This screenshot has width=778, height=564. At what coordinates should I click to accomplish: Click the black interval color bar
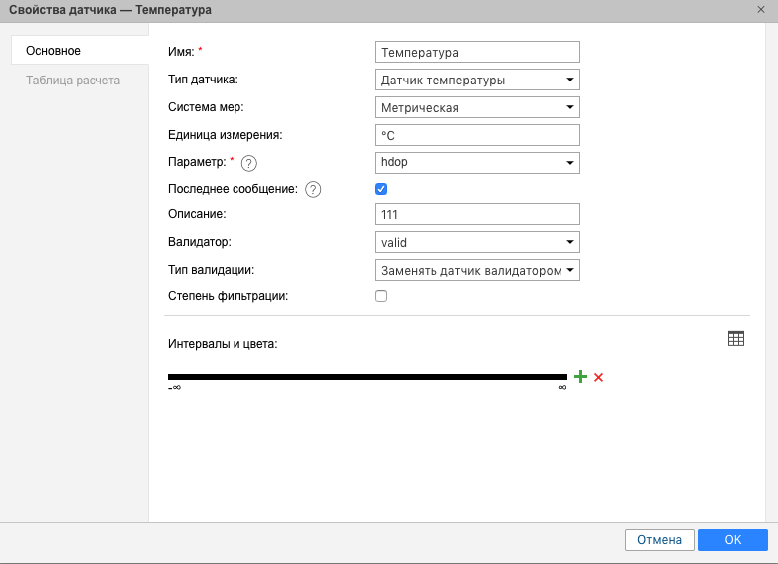point(367,377)
